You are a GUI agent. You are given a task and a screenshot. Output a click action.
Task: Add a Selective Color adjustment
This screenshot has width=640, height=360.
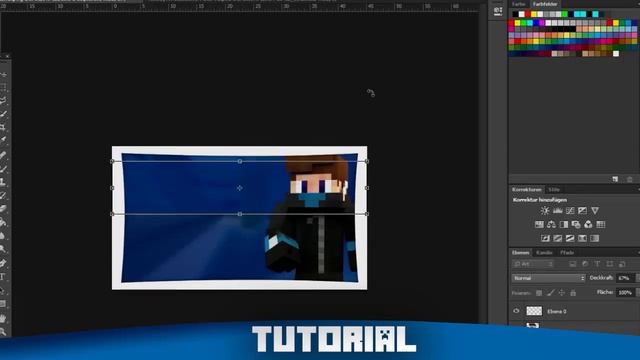(594, 238)
